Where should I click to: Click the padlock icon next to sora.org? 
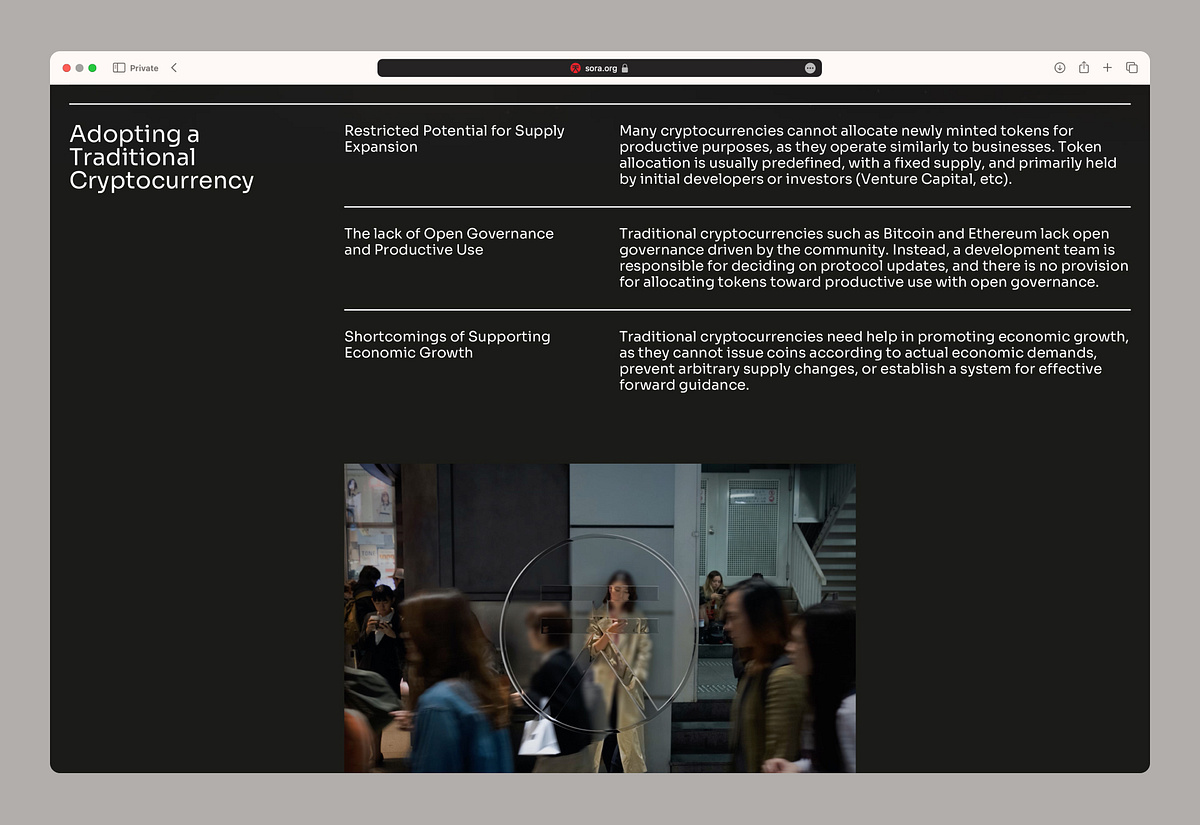tap(625, 68)
